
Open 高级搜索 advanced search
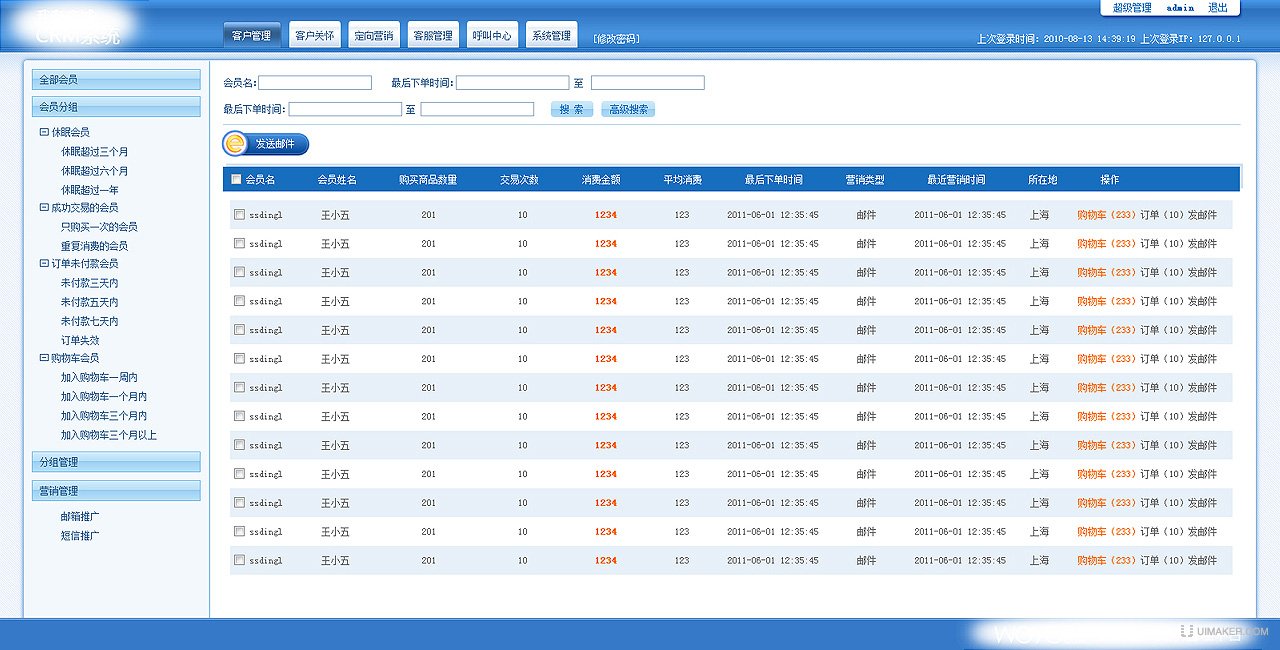click(x=629, y=110)
